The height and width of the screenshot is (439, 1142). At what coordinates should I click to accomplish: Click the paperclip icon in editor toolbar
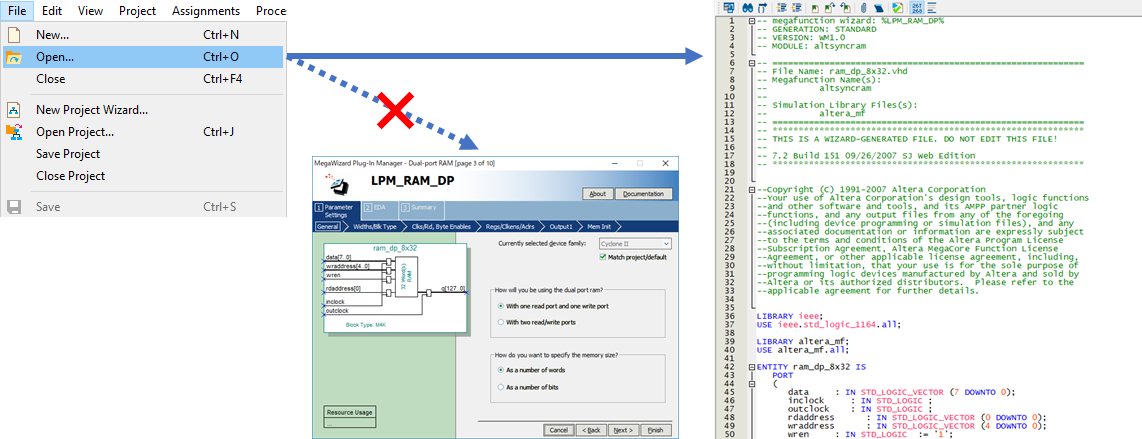[864, 8]
